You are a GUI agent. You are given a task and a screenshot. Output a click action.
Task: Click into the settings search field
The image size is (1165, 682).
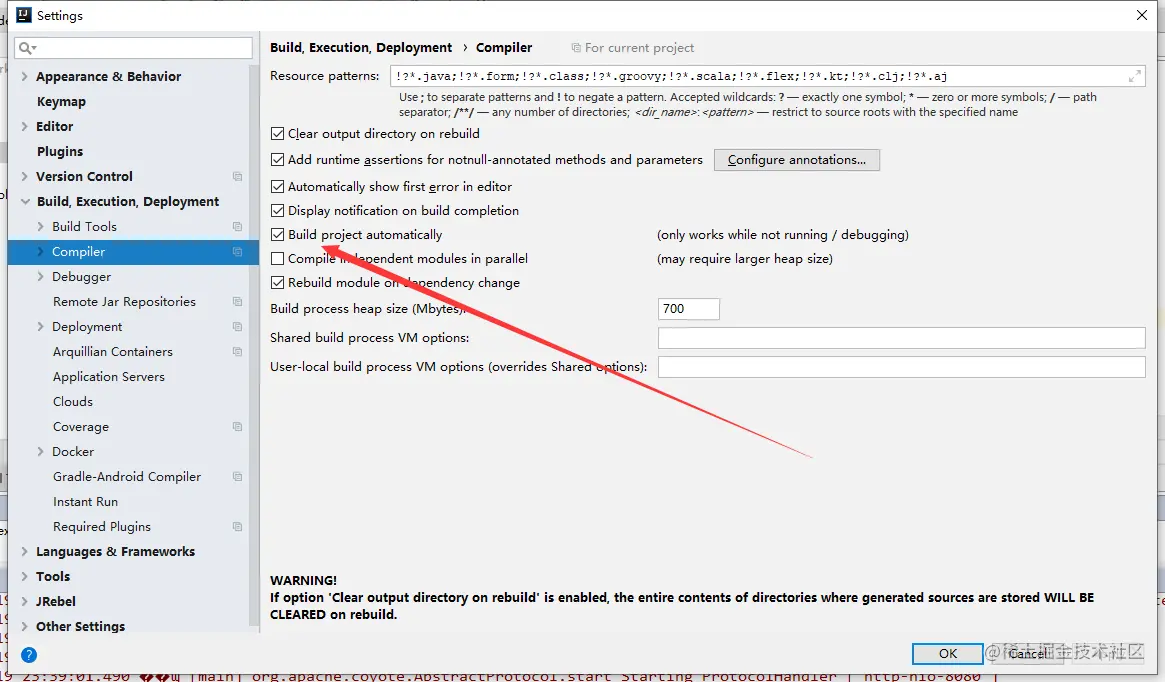(x=134, y=48)
